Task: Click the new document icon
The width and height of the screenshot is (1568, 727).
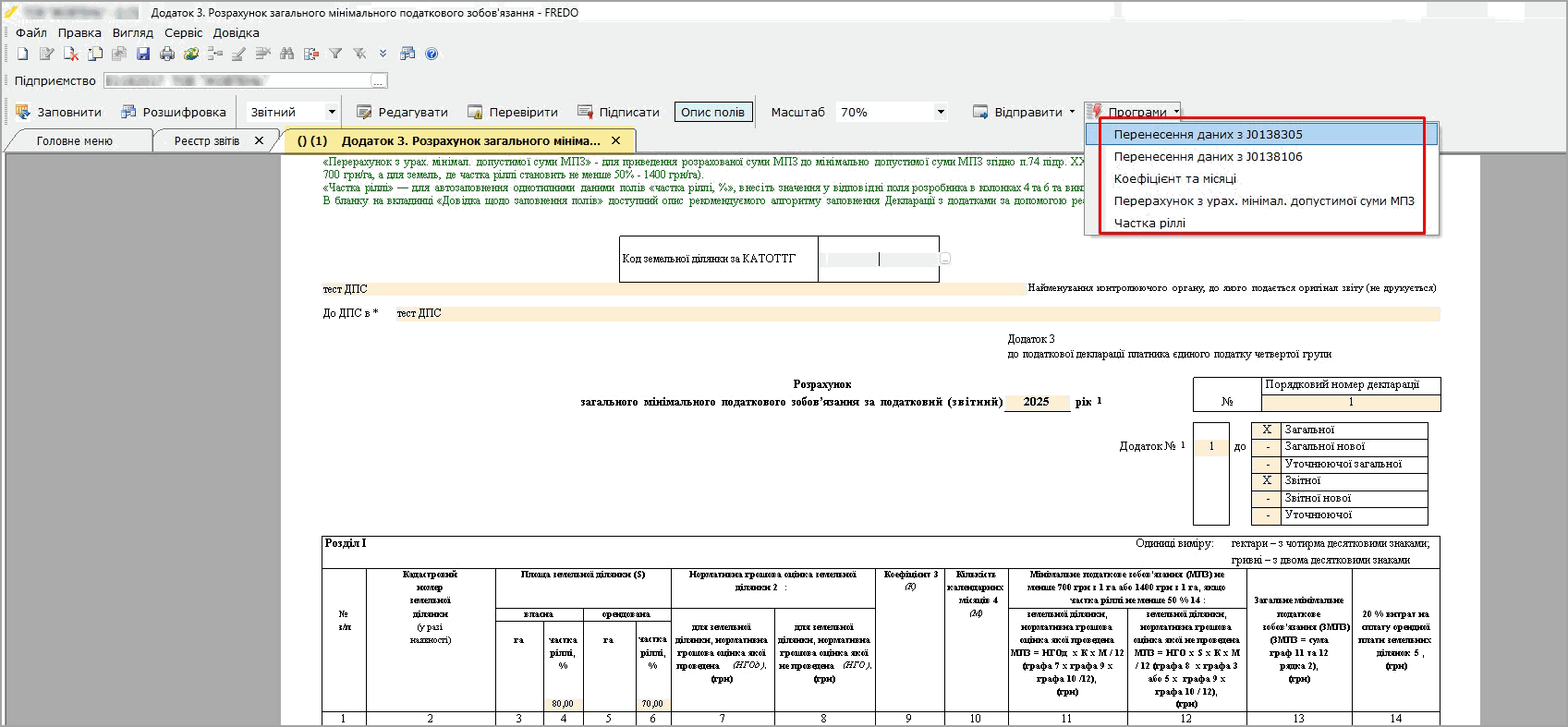Action: [x=23, y=55]
